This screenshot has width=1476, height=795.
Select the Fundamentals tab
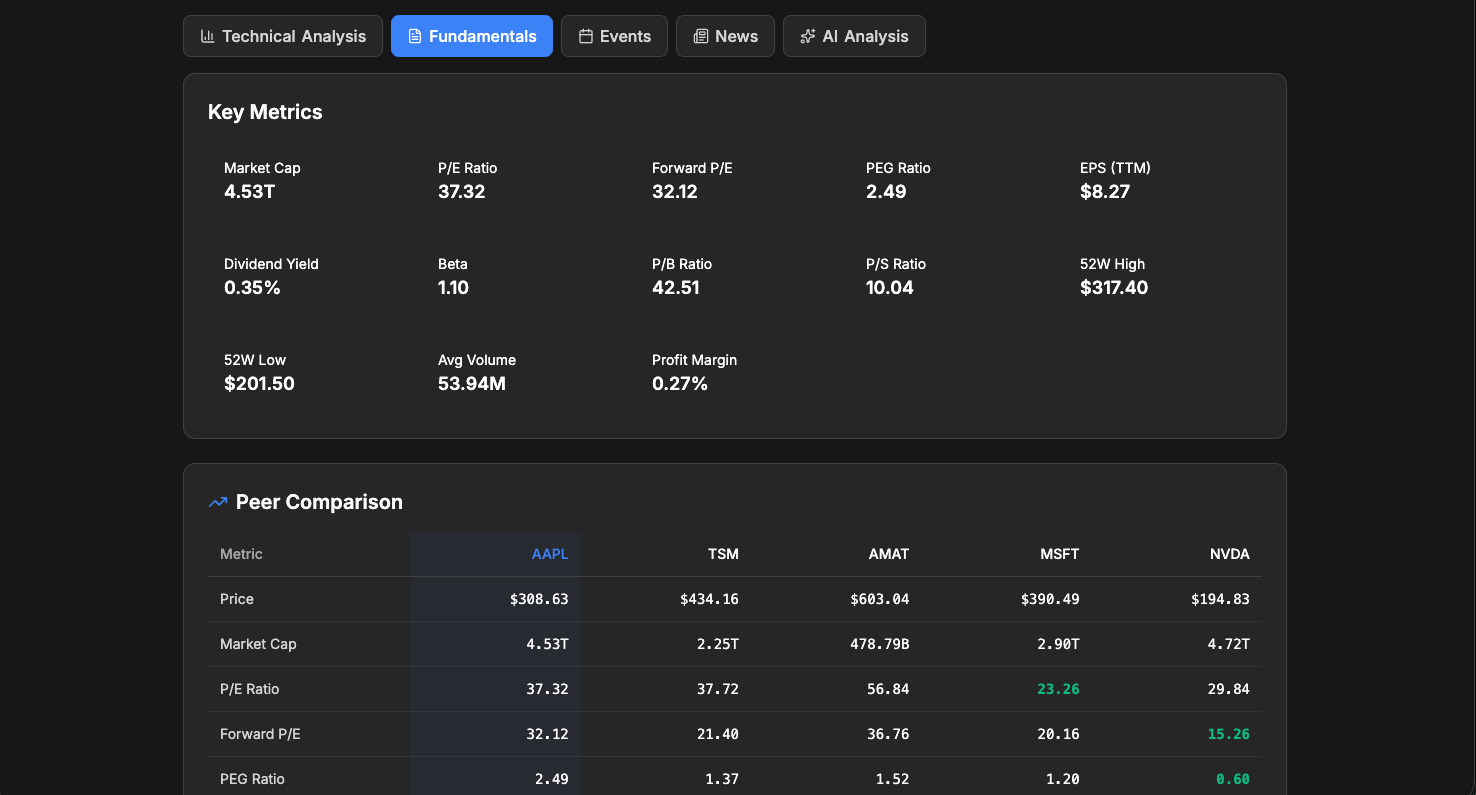472,36
